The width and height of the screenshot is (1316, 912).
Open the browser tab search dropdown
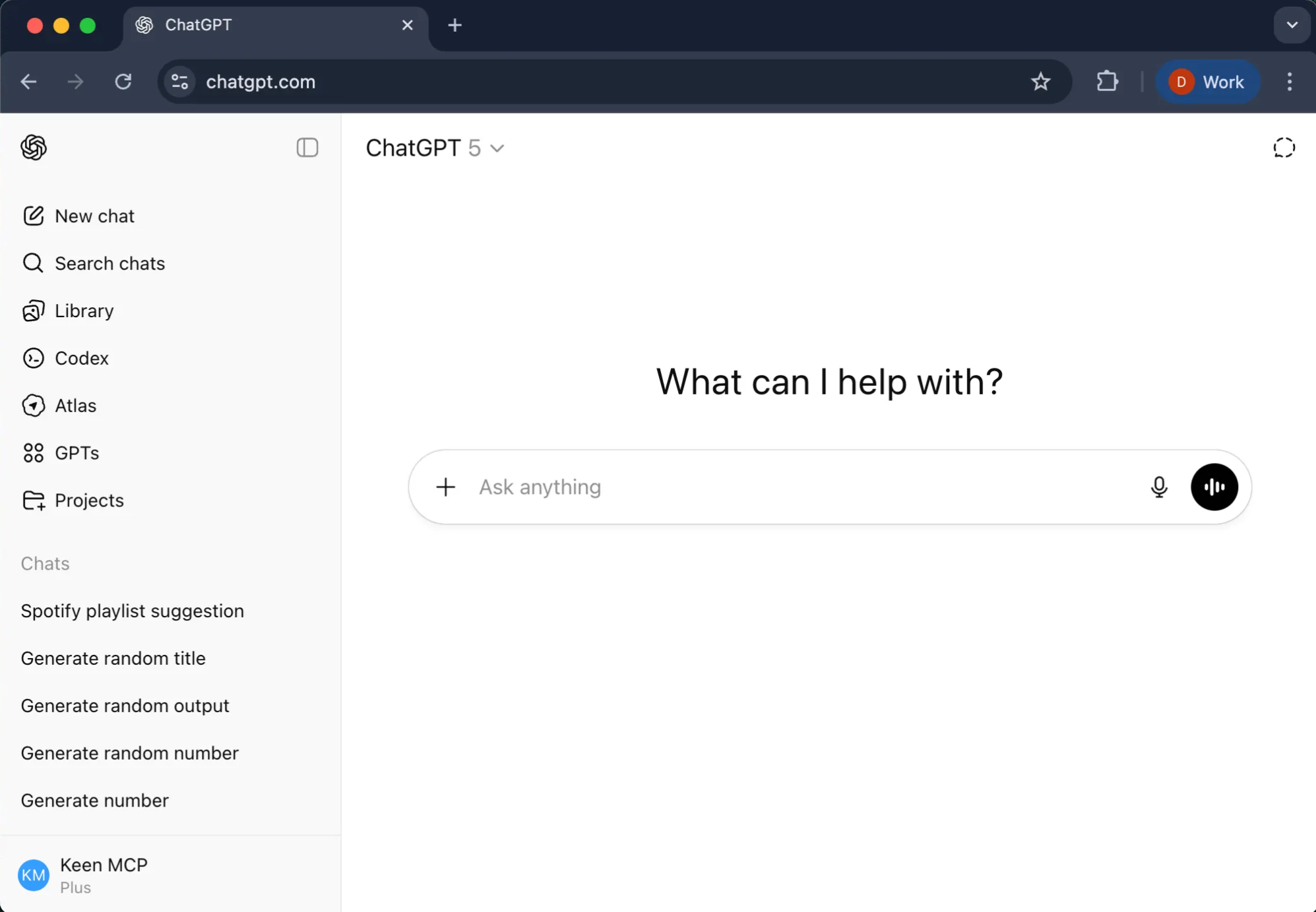coord(1292,25)
